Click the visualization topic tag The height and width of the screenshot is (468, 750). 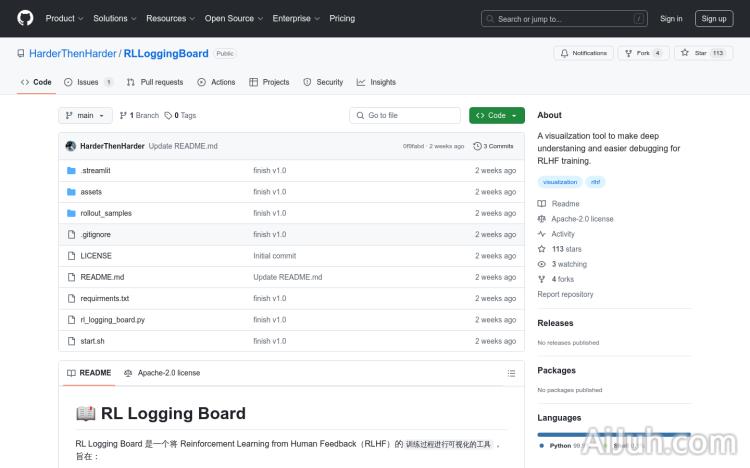560,182
